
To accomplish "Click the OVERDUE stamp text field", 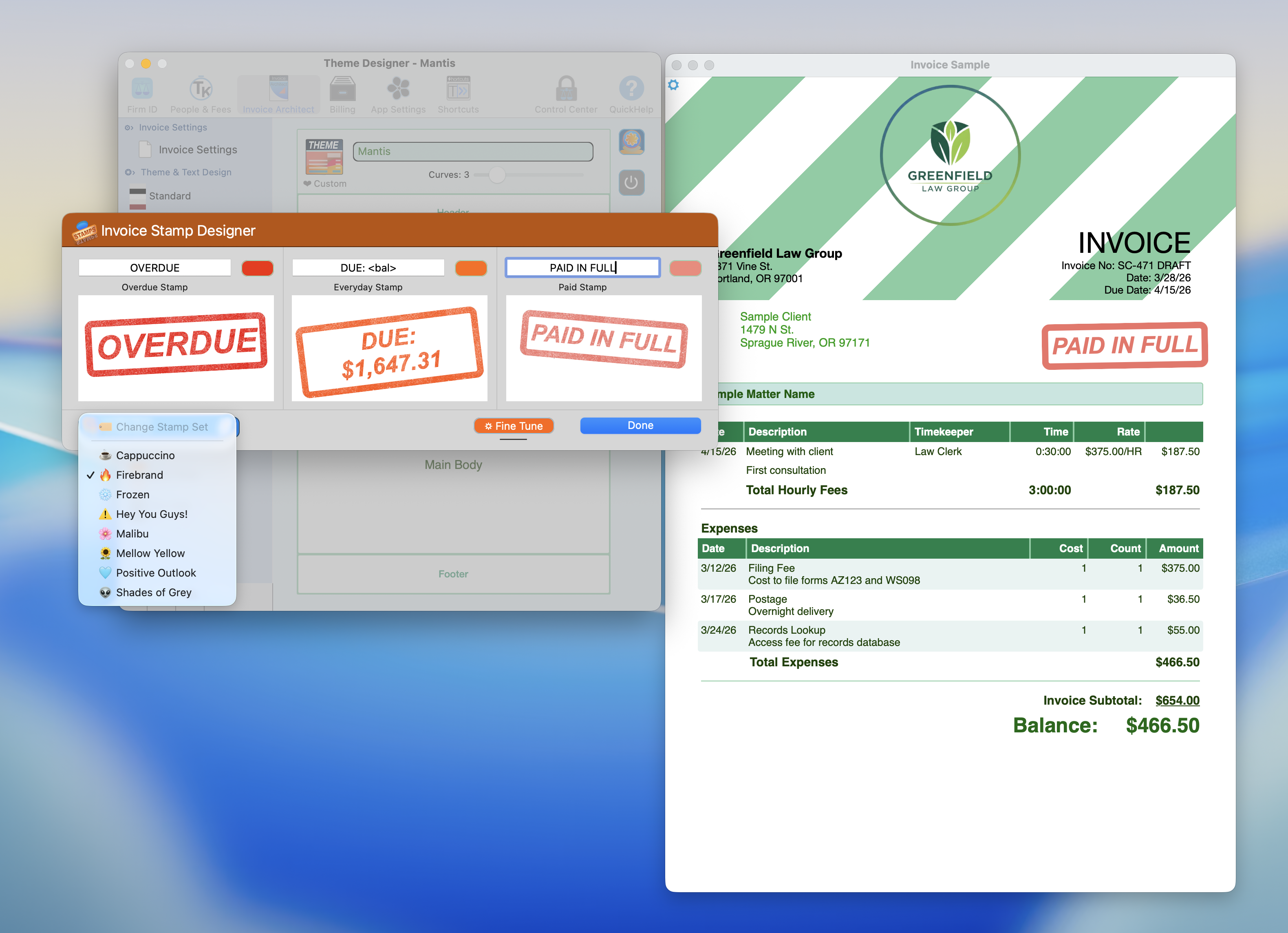I will point(154,268).
